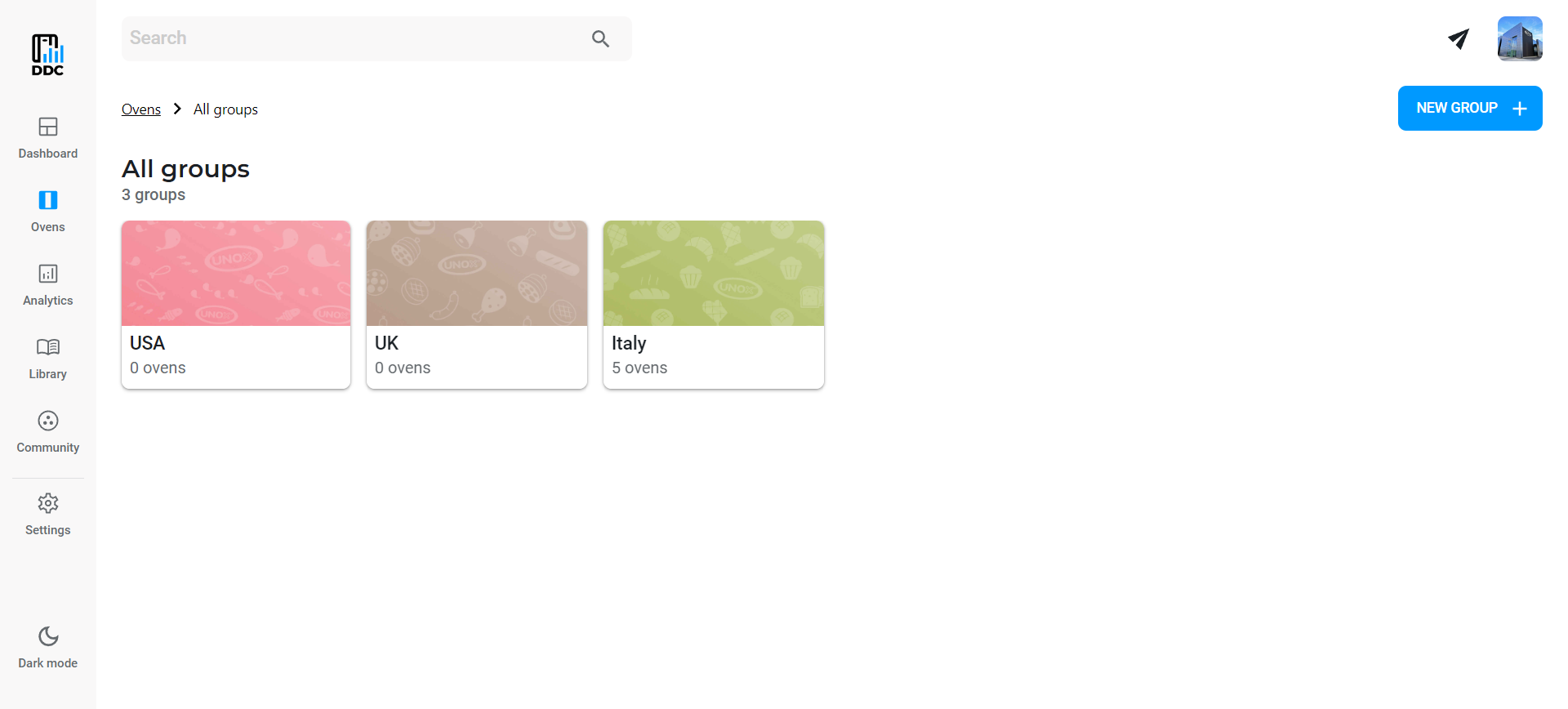Select the Ovens sidebar icon
This screenshot has width=1568, height=709.
pos(47,201)
